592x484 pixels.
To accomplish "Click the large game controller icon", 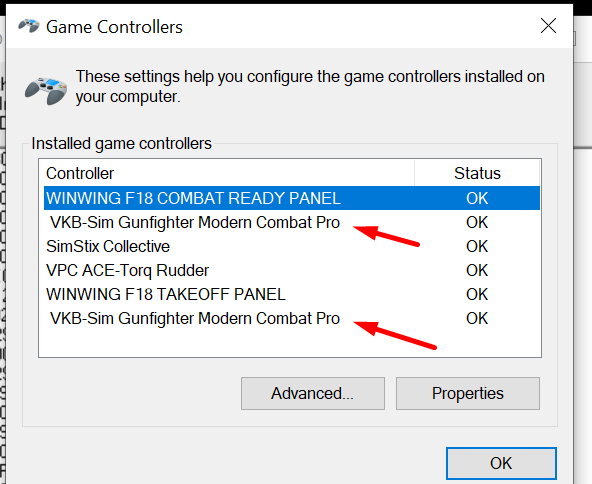I will click(x=46, y=91).
